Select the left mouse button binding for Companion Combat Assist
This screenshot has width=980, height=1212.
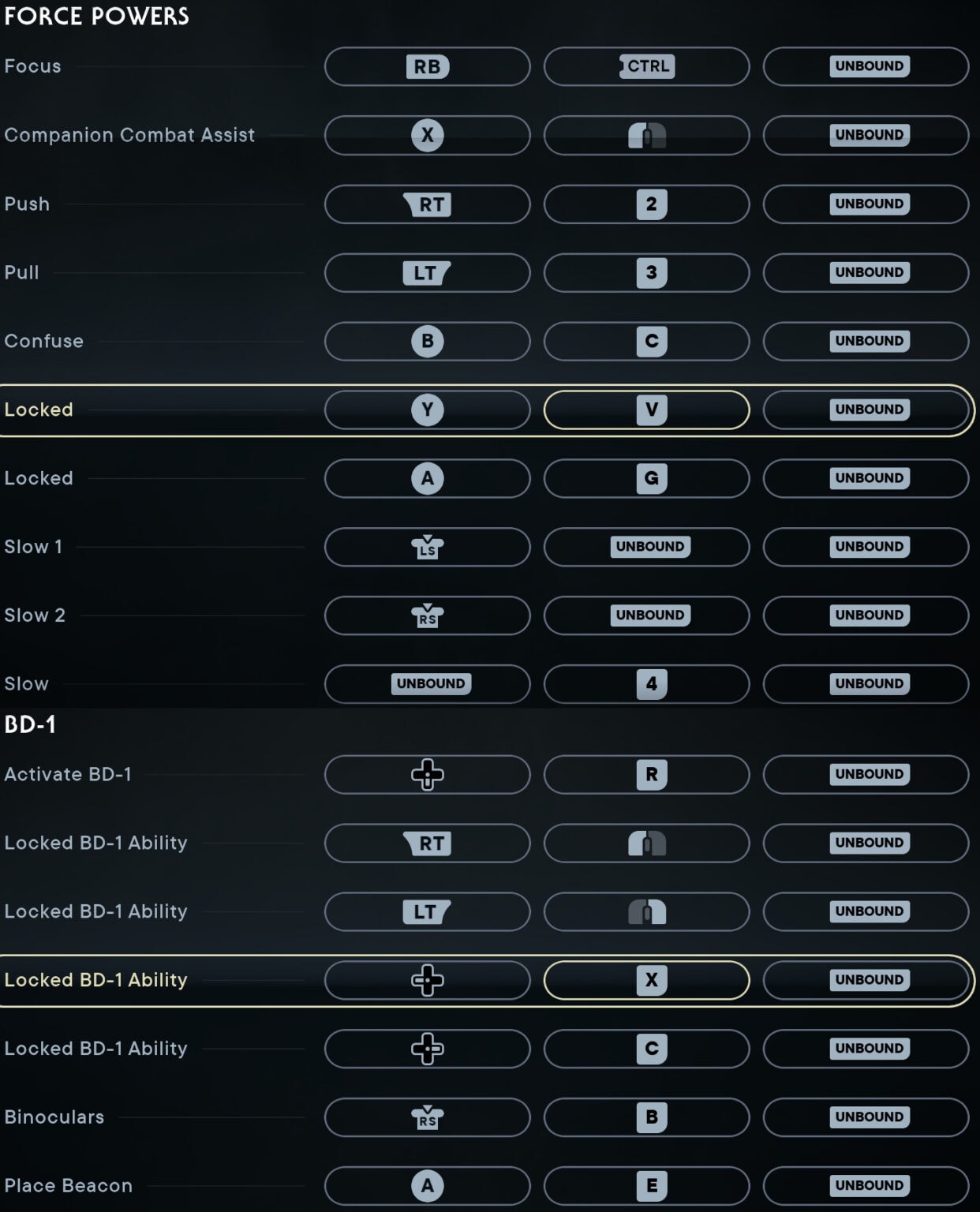coord(646,135)
